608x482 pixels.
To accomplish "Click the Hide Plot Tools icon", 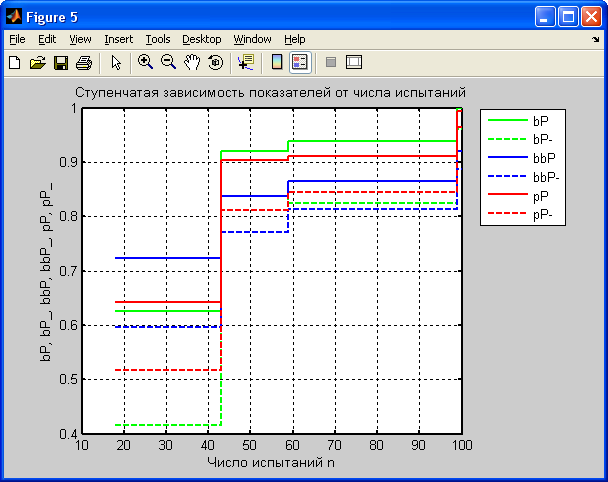I will [x=331, y=62].
